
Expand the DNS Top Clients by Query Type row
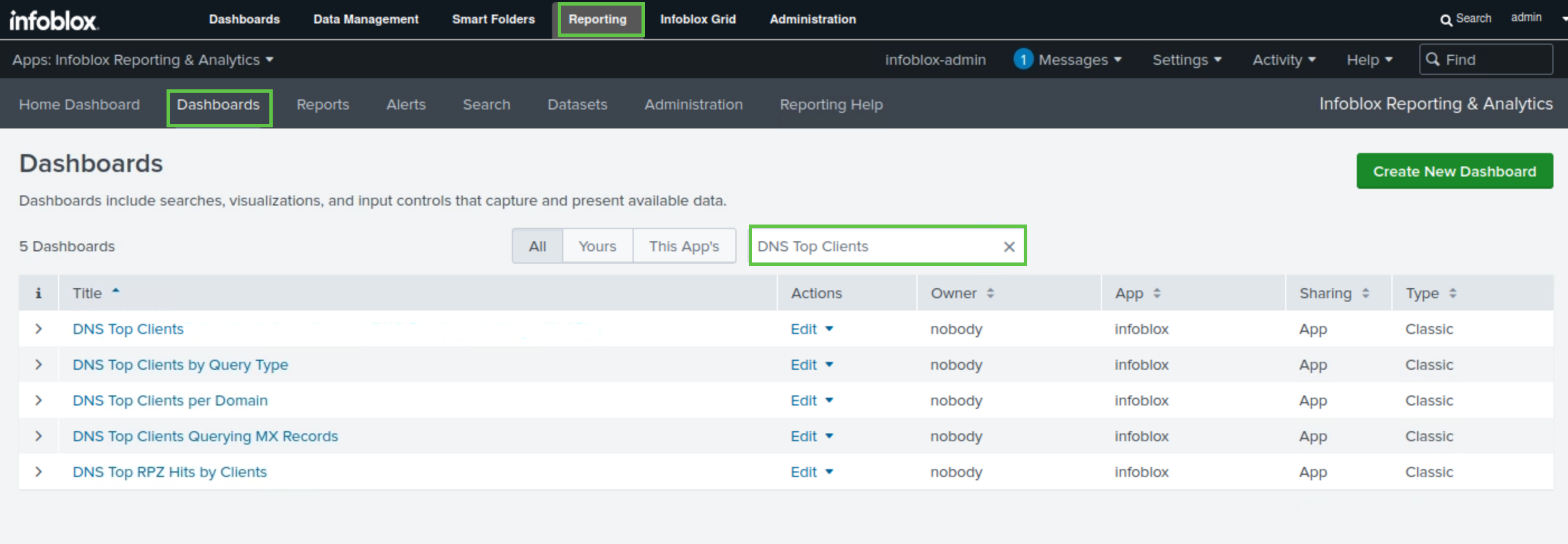(x=39, y=365)
